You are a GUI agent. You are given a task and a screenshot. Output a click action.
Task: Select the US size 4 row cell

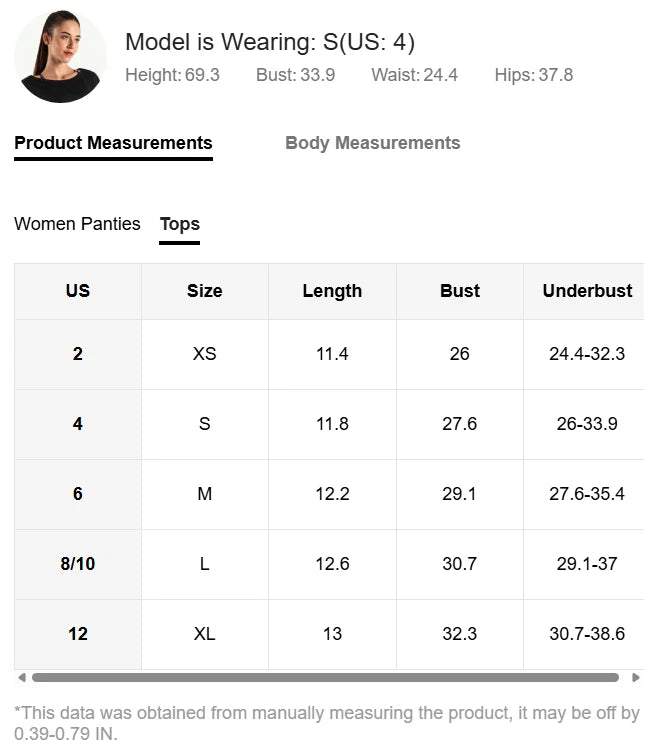(x=78, y=424)
